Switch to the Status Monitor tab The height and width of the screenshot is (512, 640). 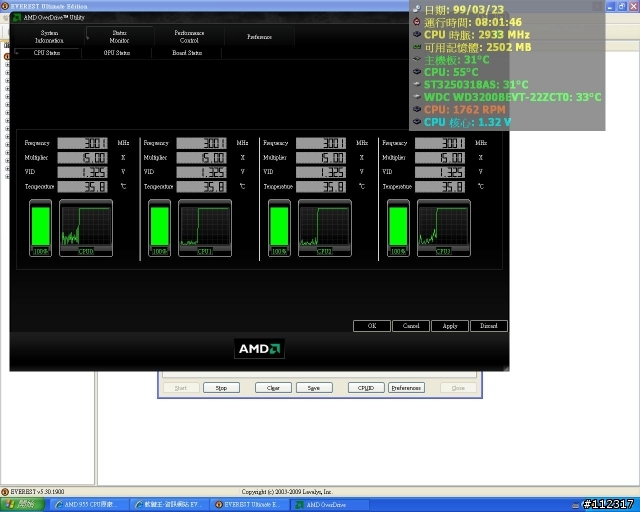119,37
